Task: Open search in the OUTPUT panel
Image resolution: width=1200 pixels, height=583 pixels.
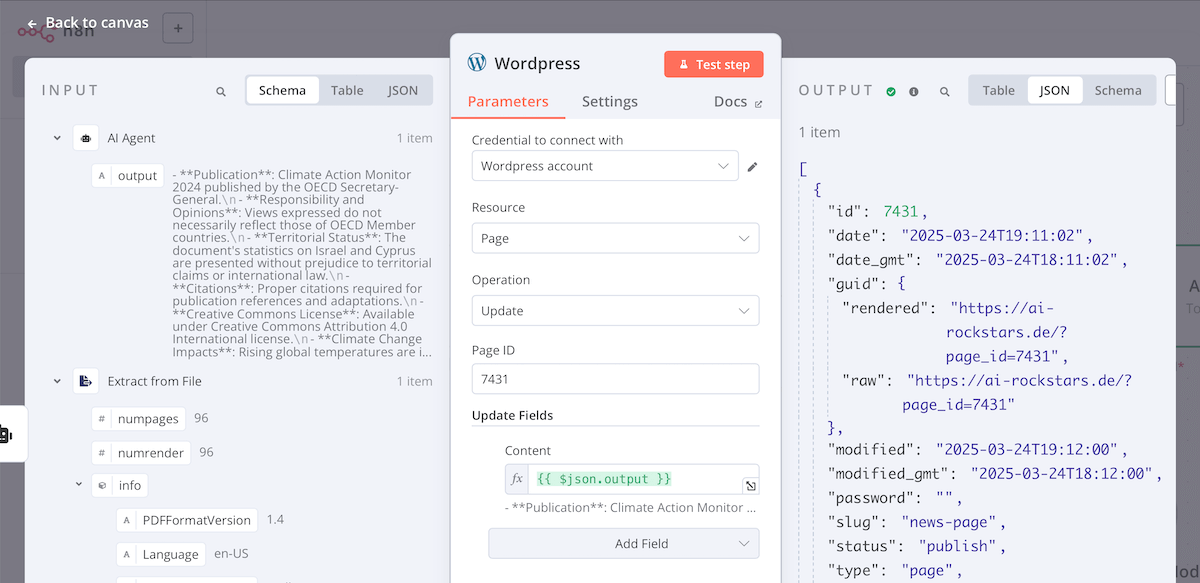Action: pos(944,90)
